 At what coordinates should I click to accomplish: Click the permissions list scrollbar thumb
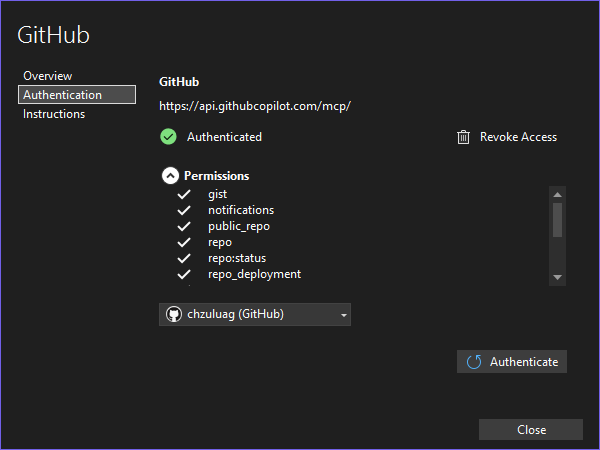pyautogui.click(x=558, y=220)
